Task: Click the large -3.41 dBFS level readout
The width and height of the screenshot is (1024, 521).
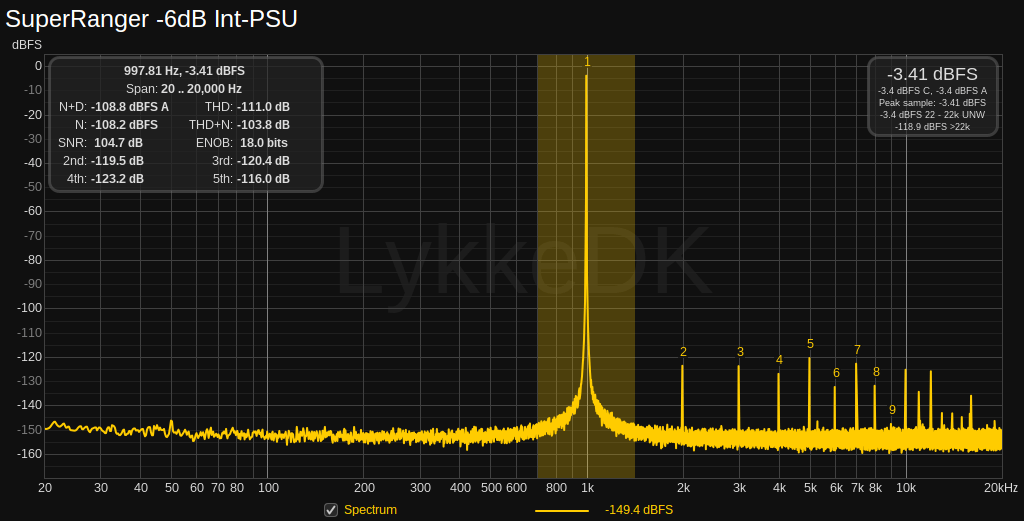Action: [932, 74]
